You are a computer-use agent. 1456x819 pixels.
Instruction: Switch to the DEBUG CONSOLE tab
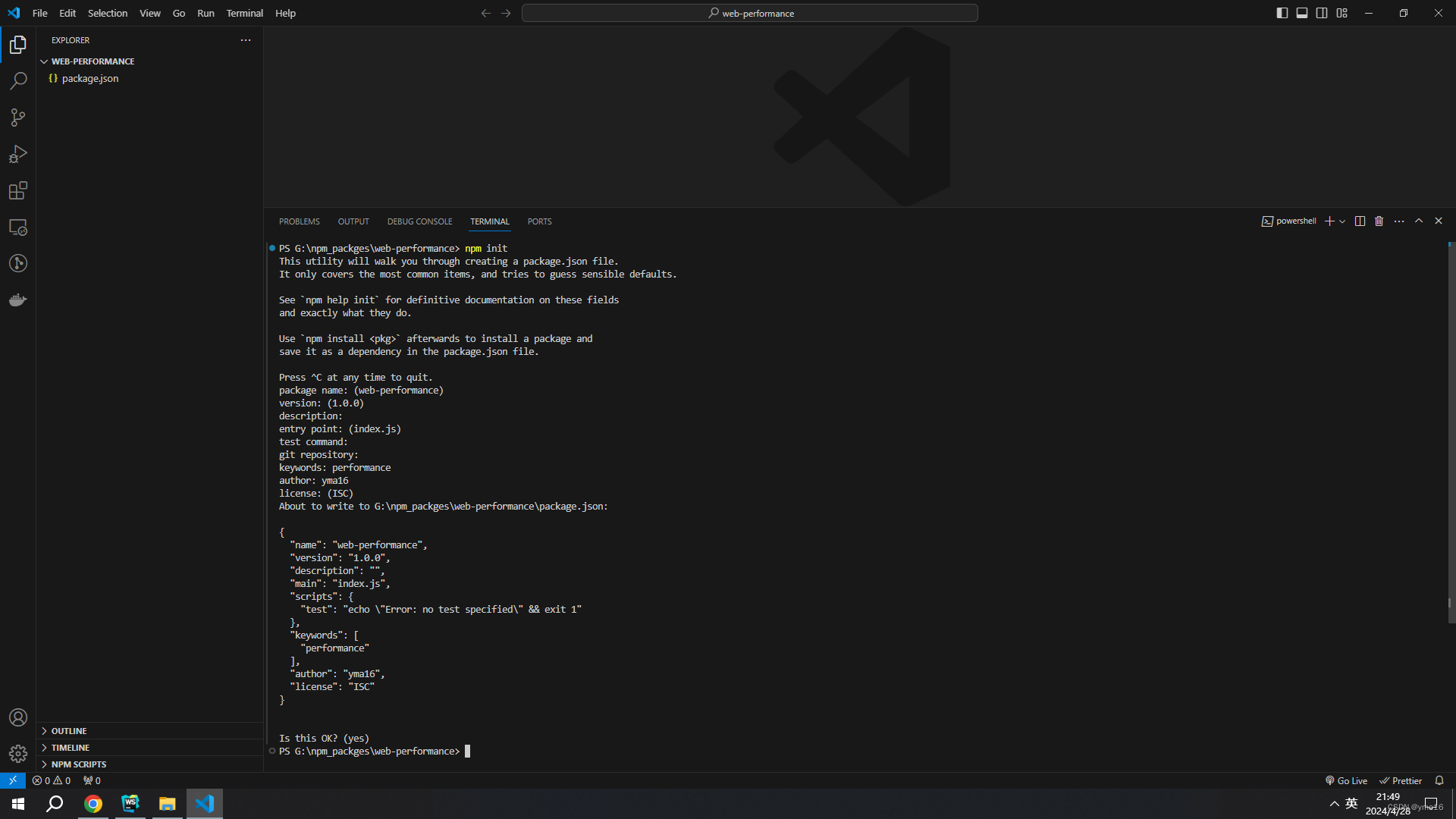coord(420,221)
